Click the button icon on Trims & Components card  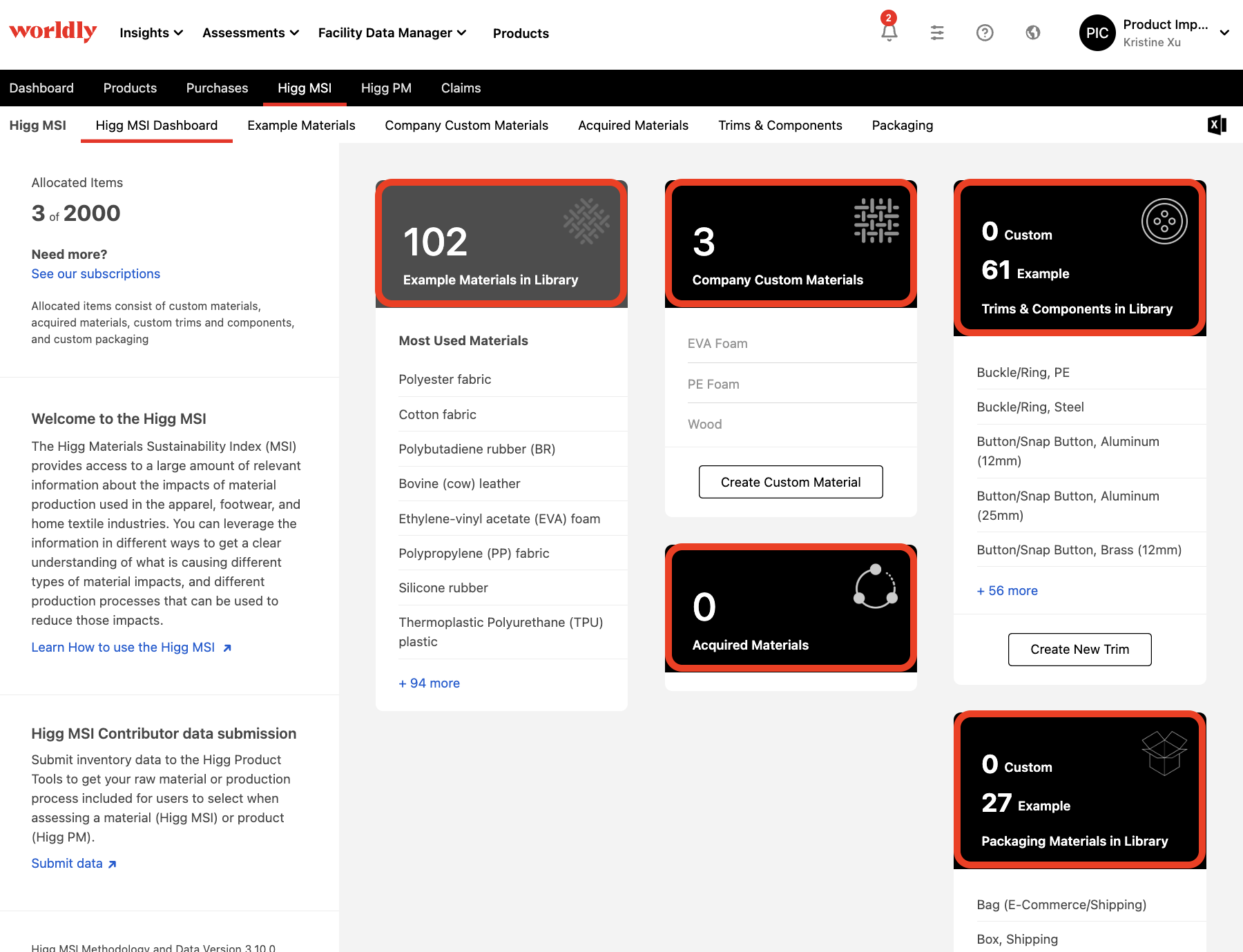point(1164,221)
